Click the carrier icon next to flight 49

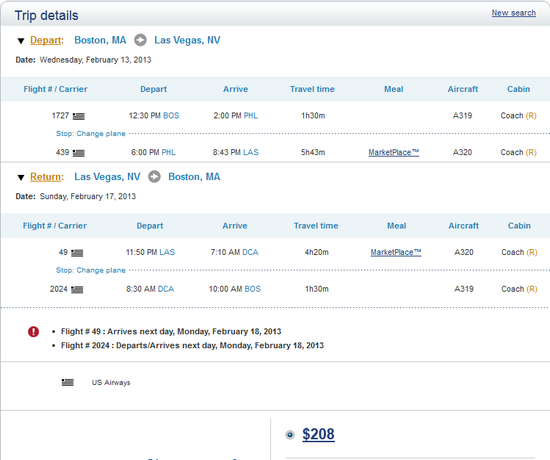point(77,253)
